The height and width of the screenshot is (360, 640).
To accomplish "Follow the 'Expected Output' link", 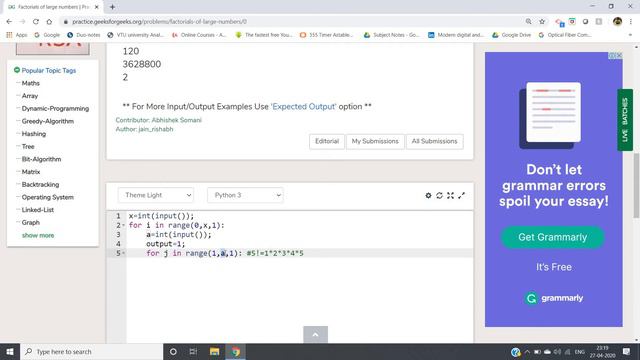I will [x=303, y=107].
